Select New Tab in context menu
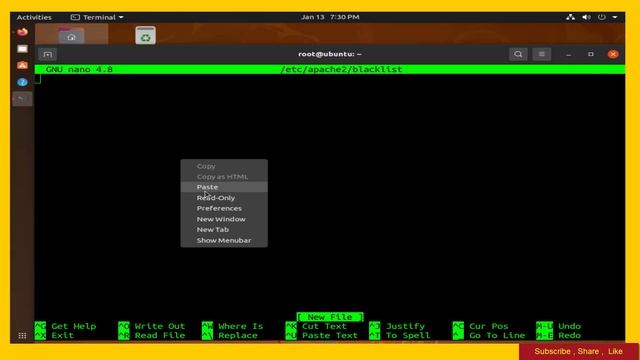Image resolution: width=640 pixels, height=360 pixels. (224, 229)
